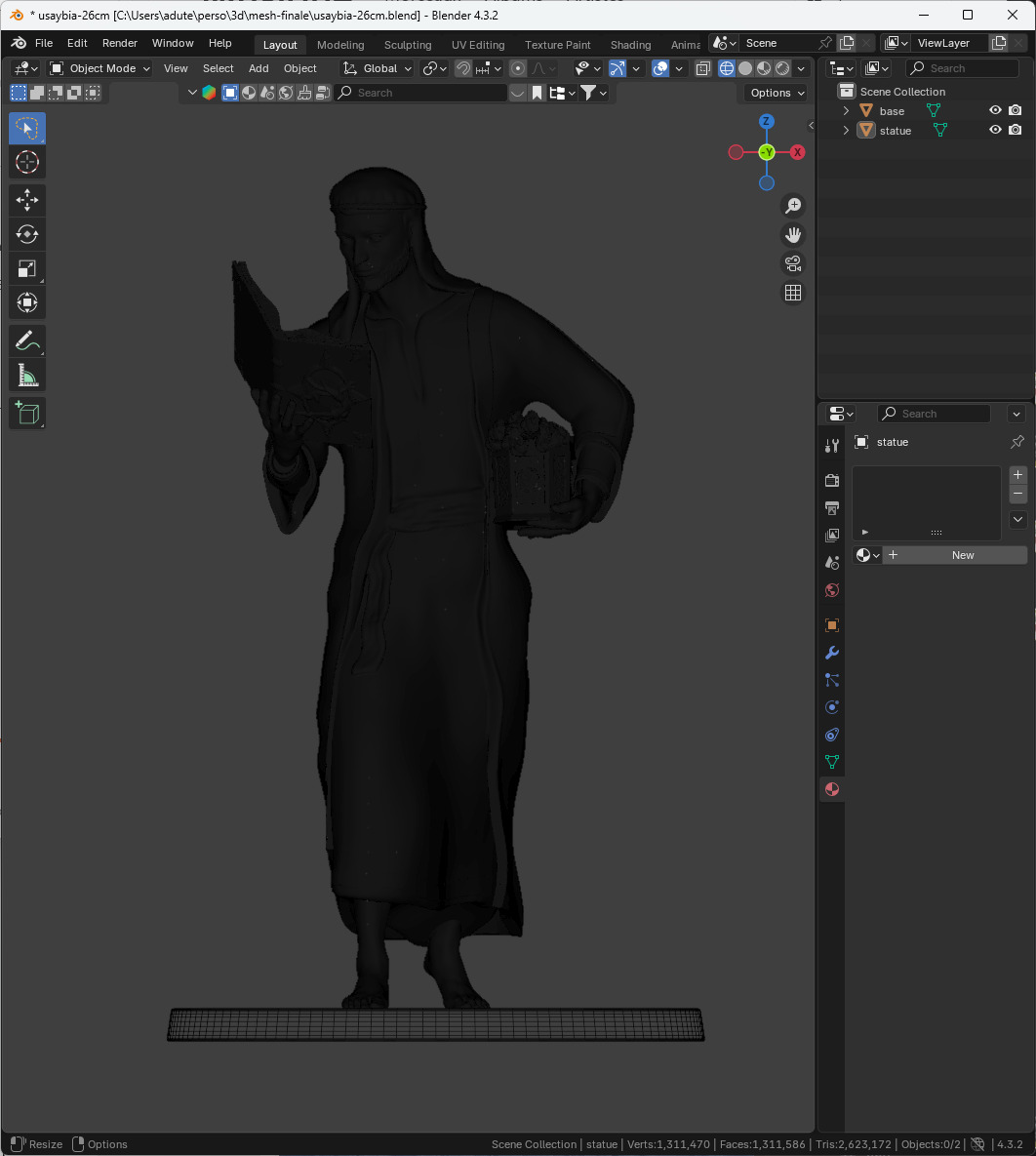Open the File menu
The image size is (1036, 1156).
[x=44, y=44]
